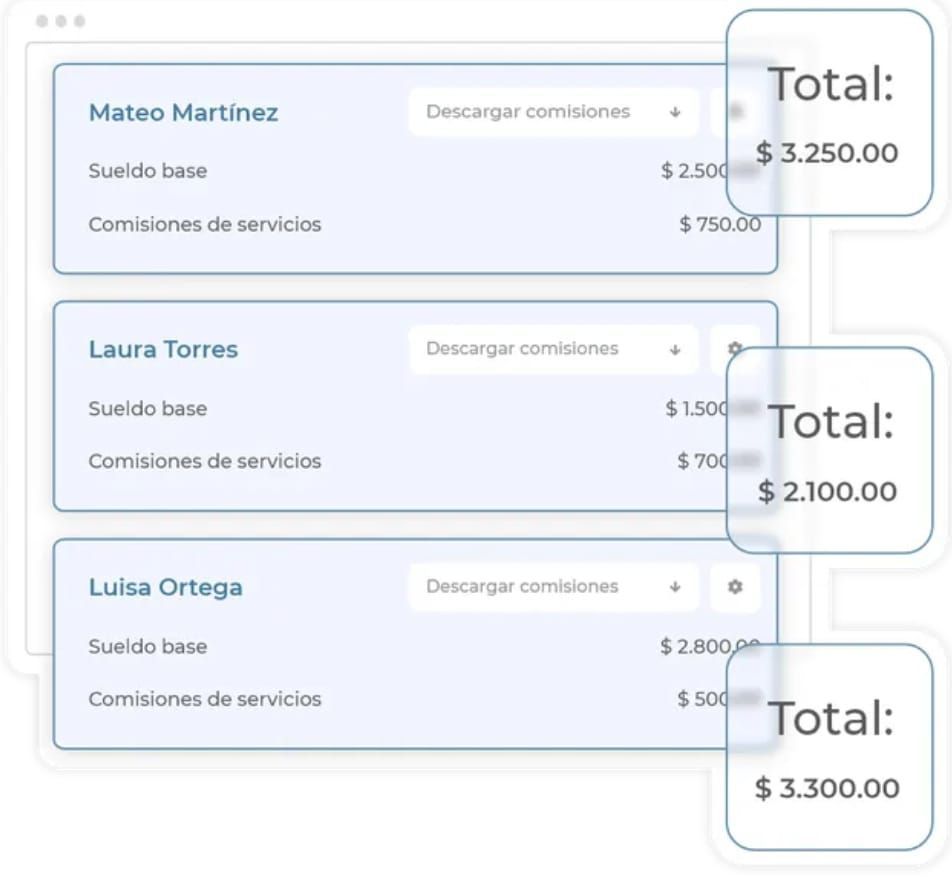
Task: Select the $ 3.300.00 total box
Action: [829, 747]
